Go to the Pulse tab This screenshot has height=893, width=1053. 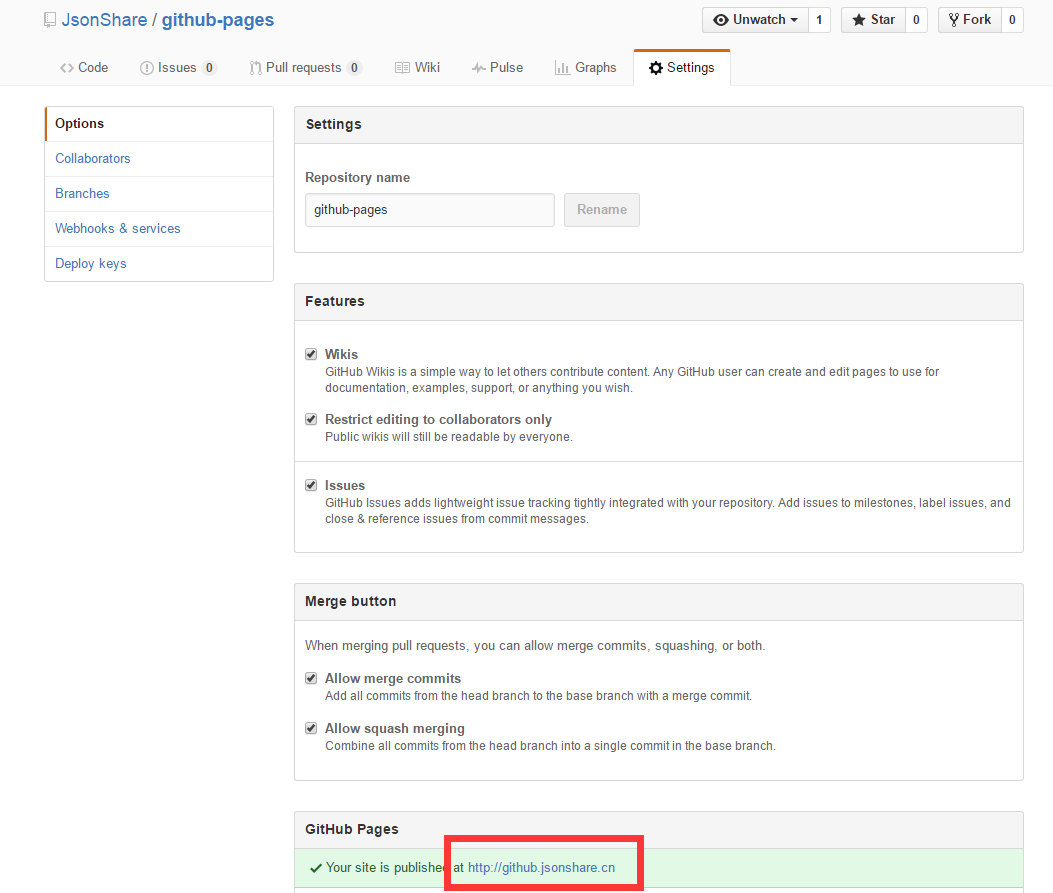497,68
